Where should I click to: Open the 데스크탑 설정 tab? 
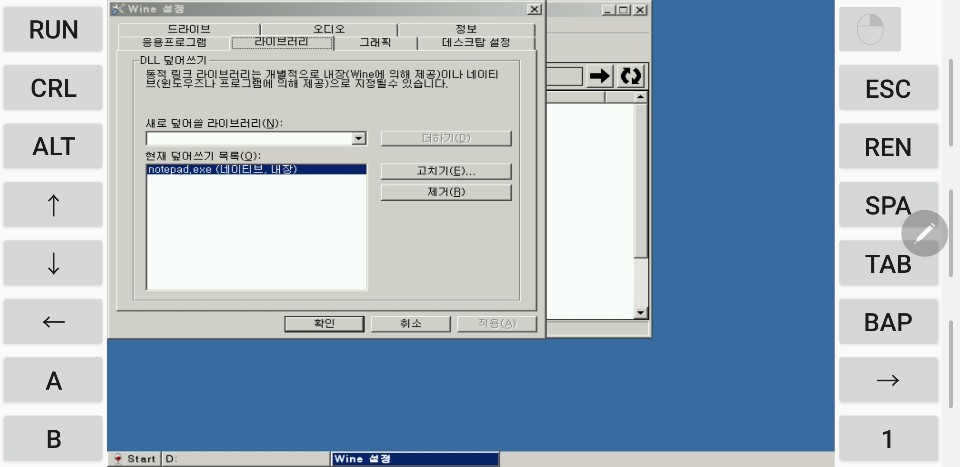point(476,43)
